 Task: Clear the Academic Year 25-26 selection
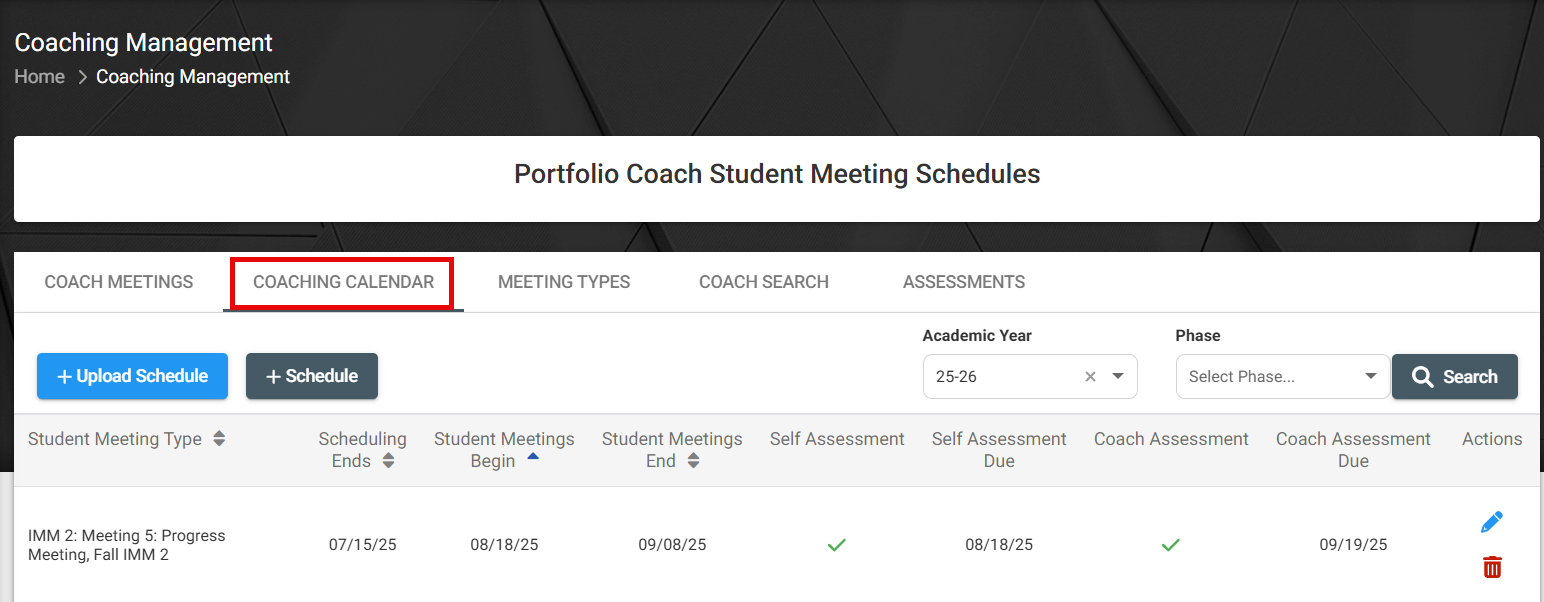[x=1090, y=377]
